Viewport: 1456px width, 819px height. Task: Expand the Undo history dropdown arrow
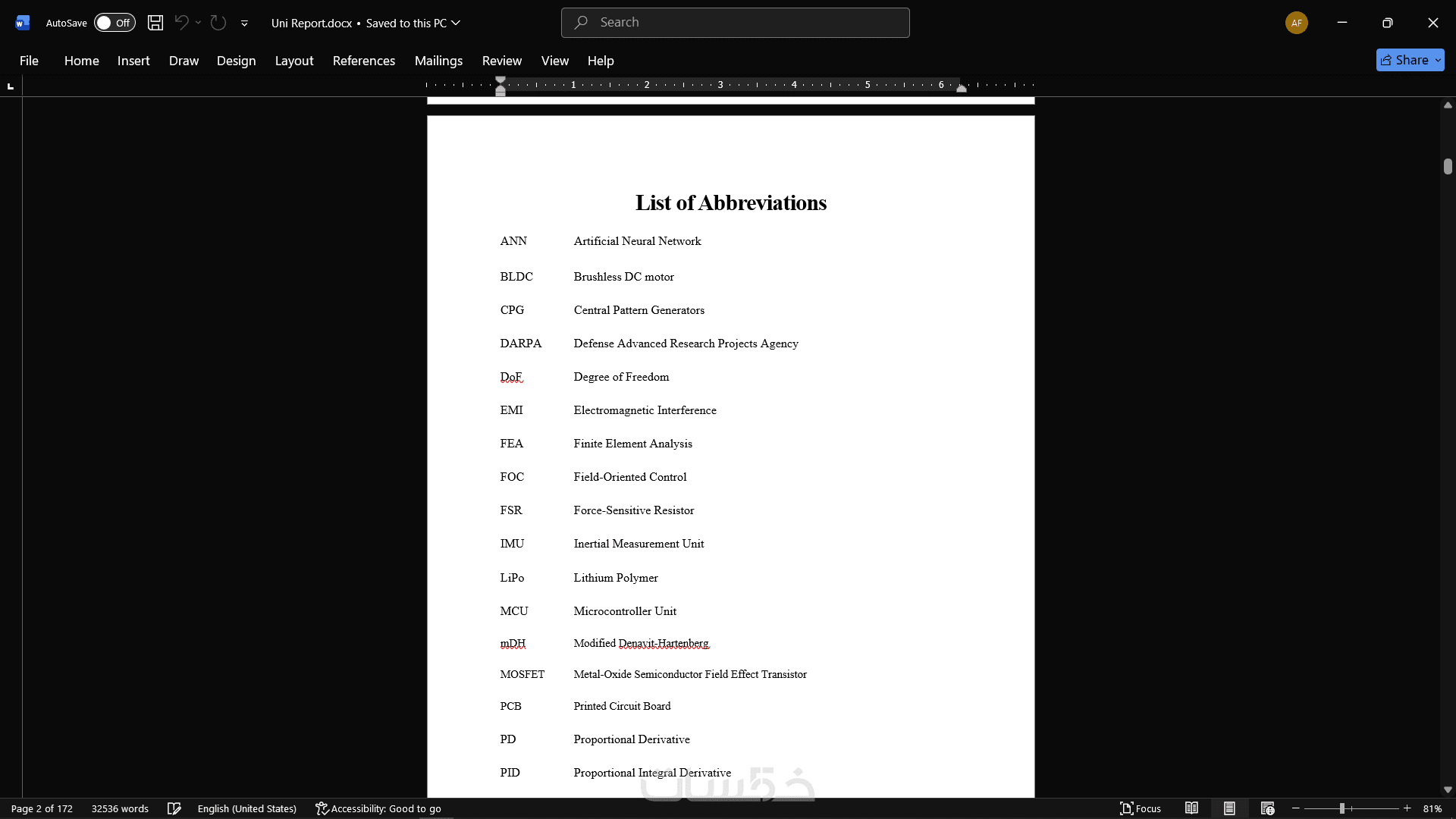click(198, 23)
